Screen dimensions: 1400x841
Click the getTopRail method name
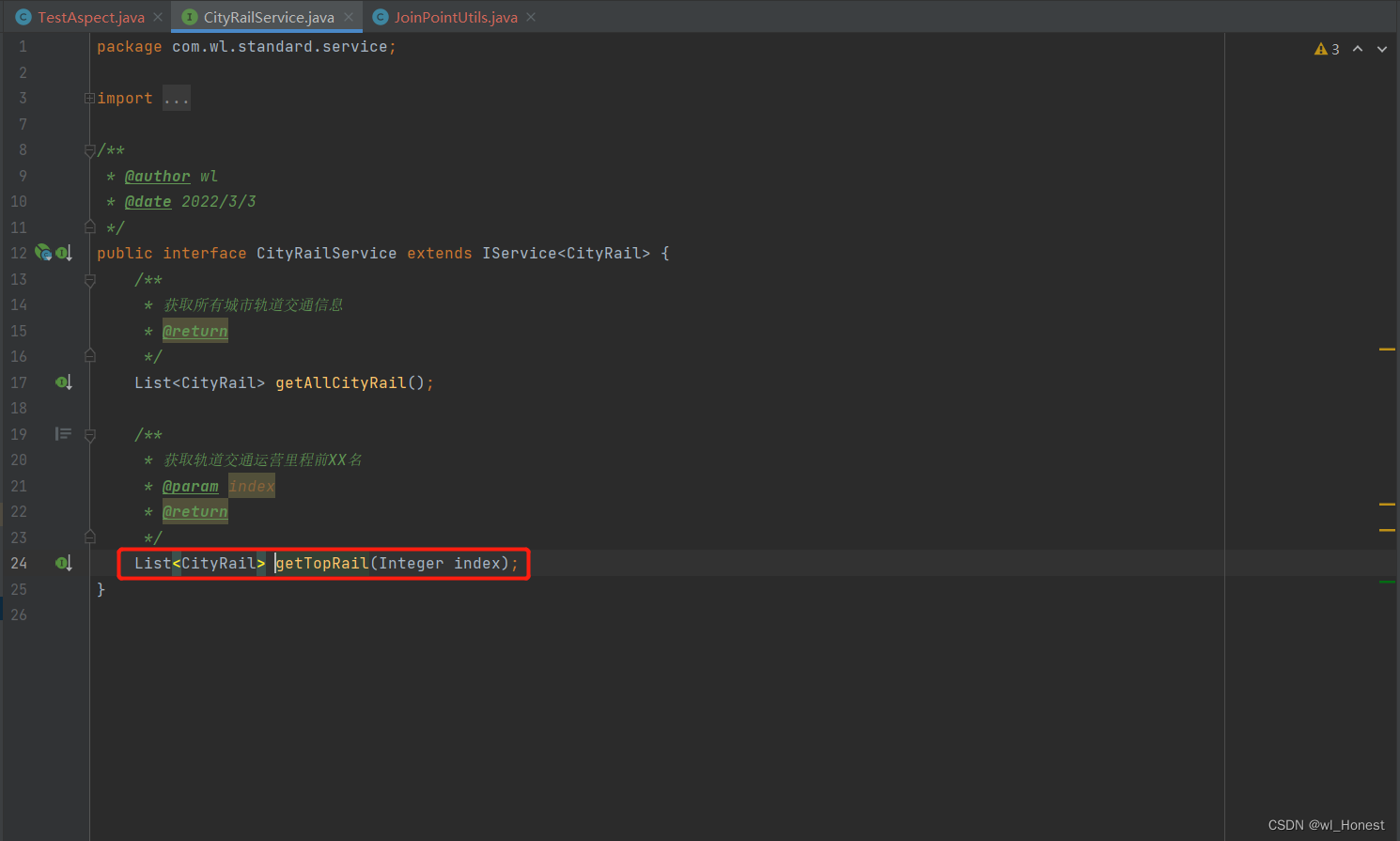point(322,563)
